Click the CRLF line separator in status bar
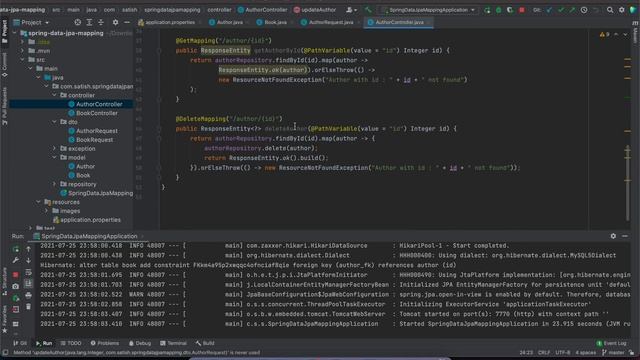Image resolution: width=640 pixels, height=360 pixels. [x=544, y=353]
